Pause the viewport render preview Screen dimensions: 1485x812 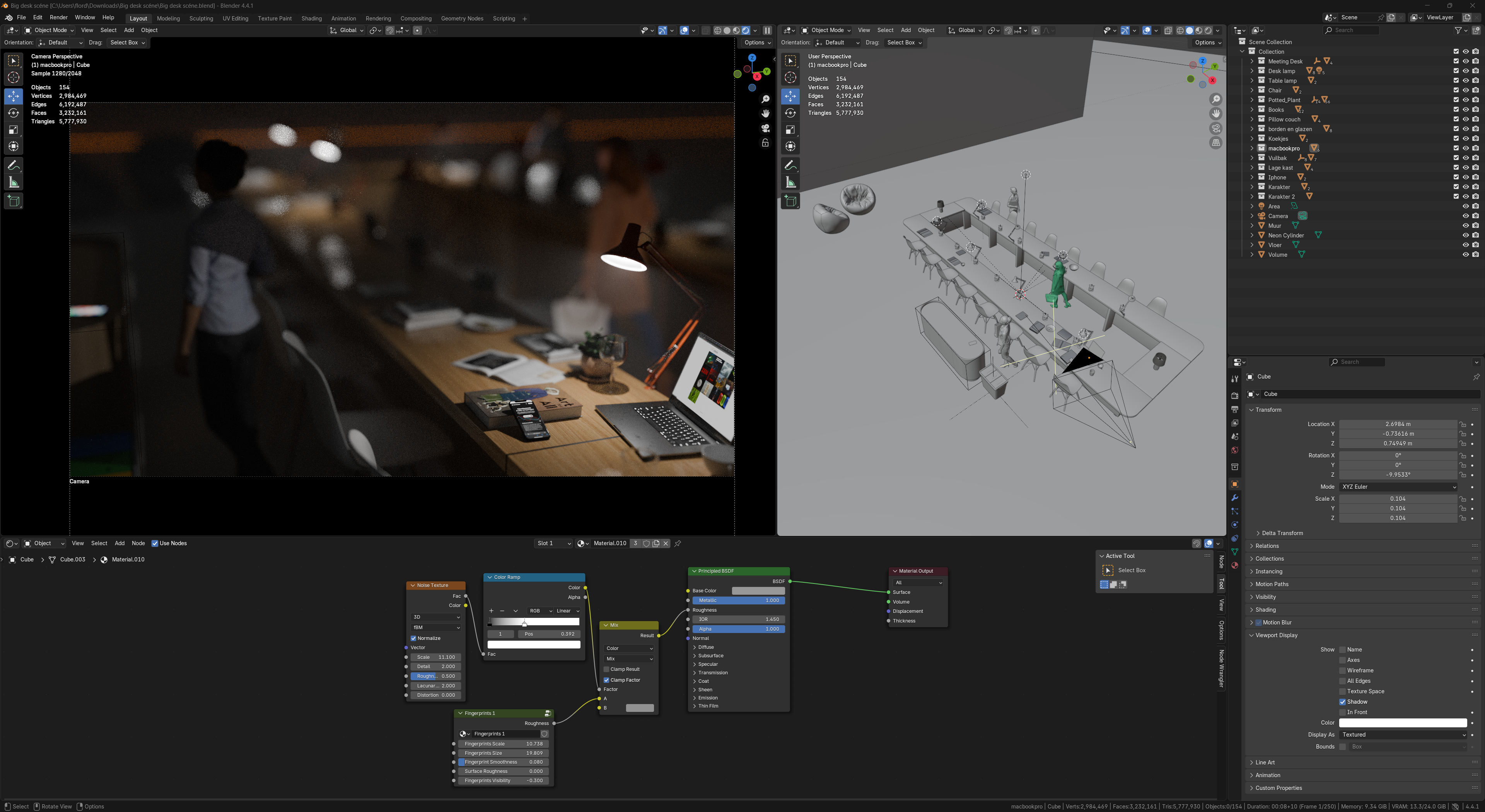point(767,31)
